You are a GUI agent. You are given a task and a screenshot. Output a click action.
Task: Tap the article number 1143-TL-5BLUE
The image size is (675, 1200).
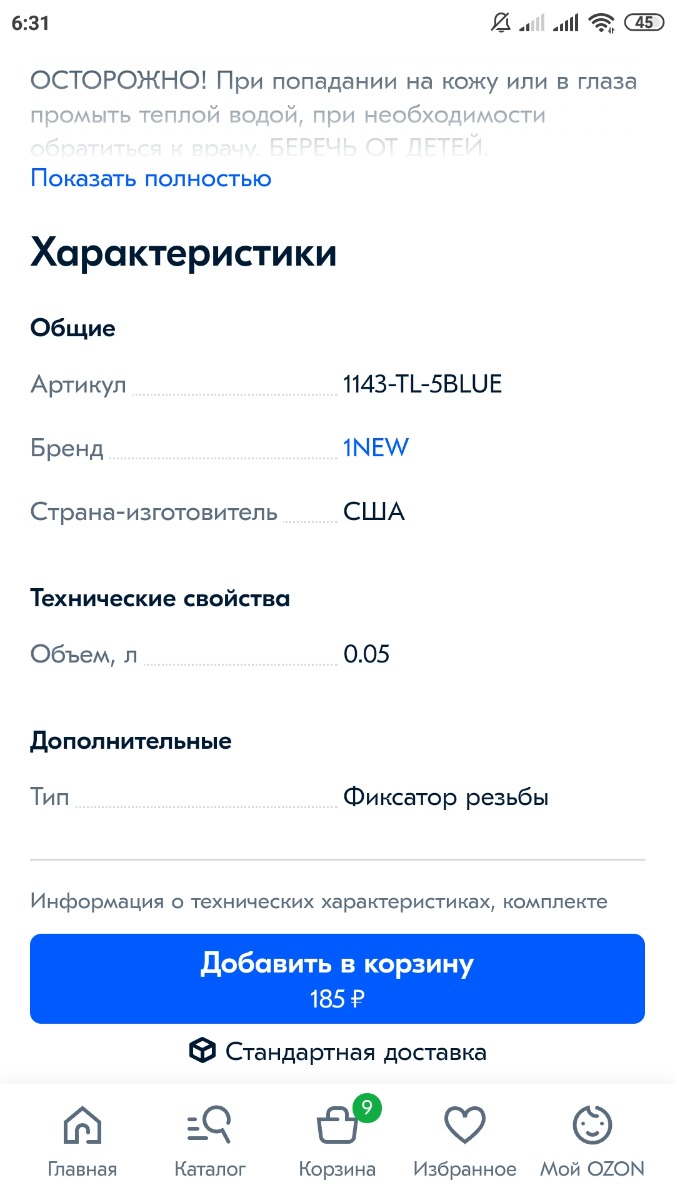point(422,384)
